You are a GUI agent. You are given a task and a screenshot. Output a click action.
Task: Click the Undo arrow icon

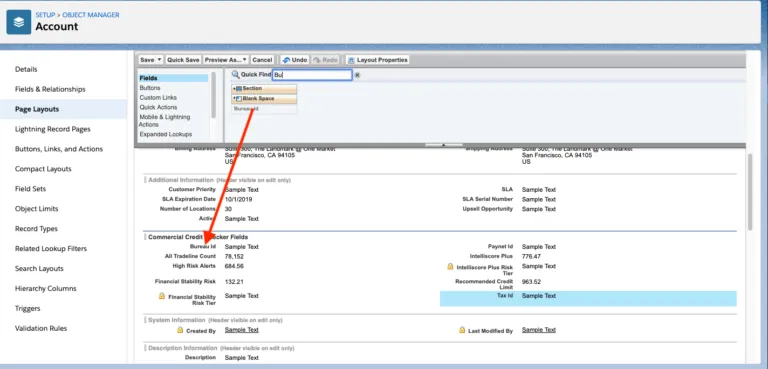pos(286,60)
